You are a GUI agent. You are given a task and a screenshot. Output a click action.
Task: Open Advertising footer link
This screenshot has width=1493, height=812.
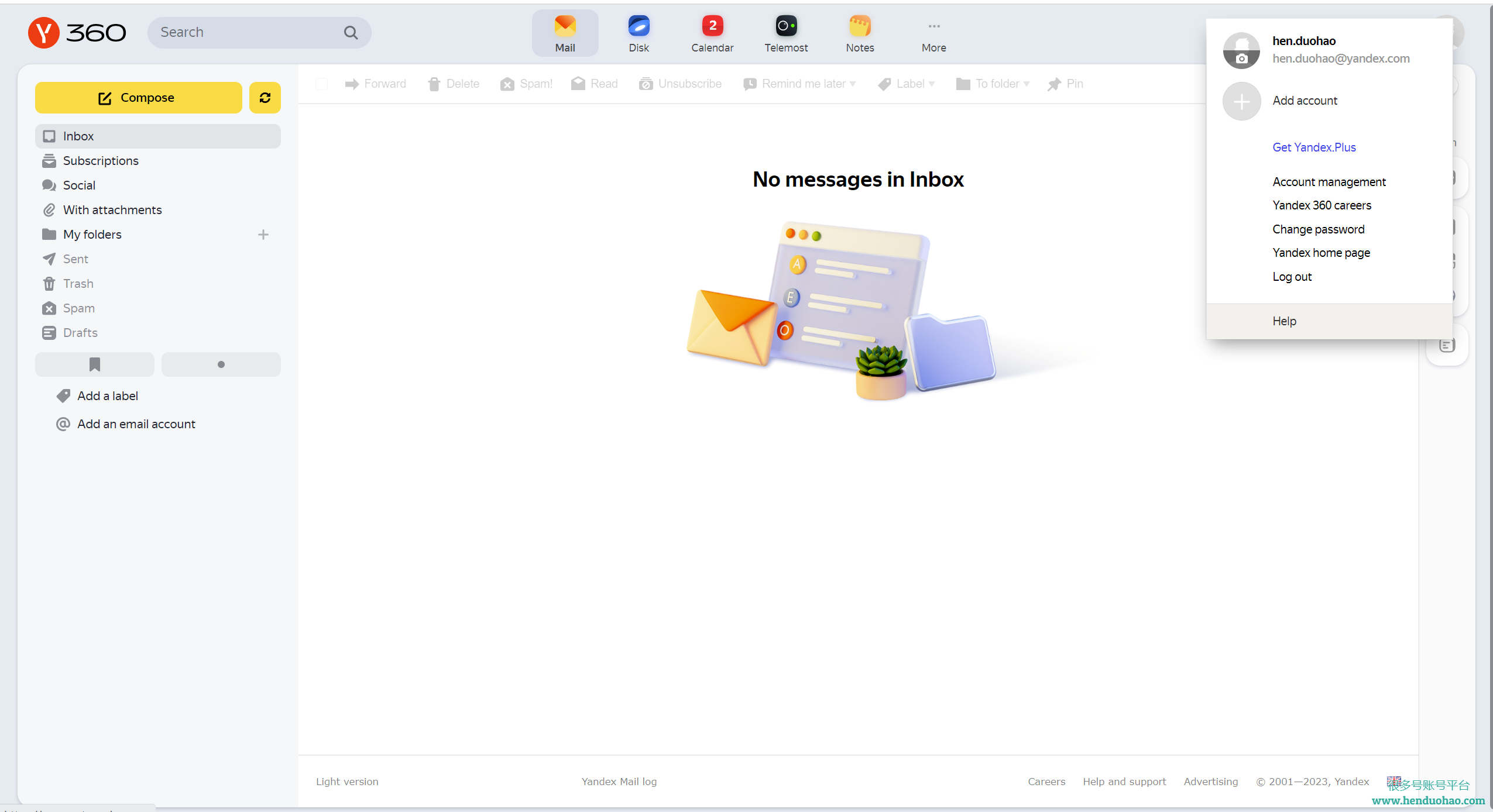(1211, 782)
